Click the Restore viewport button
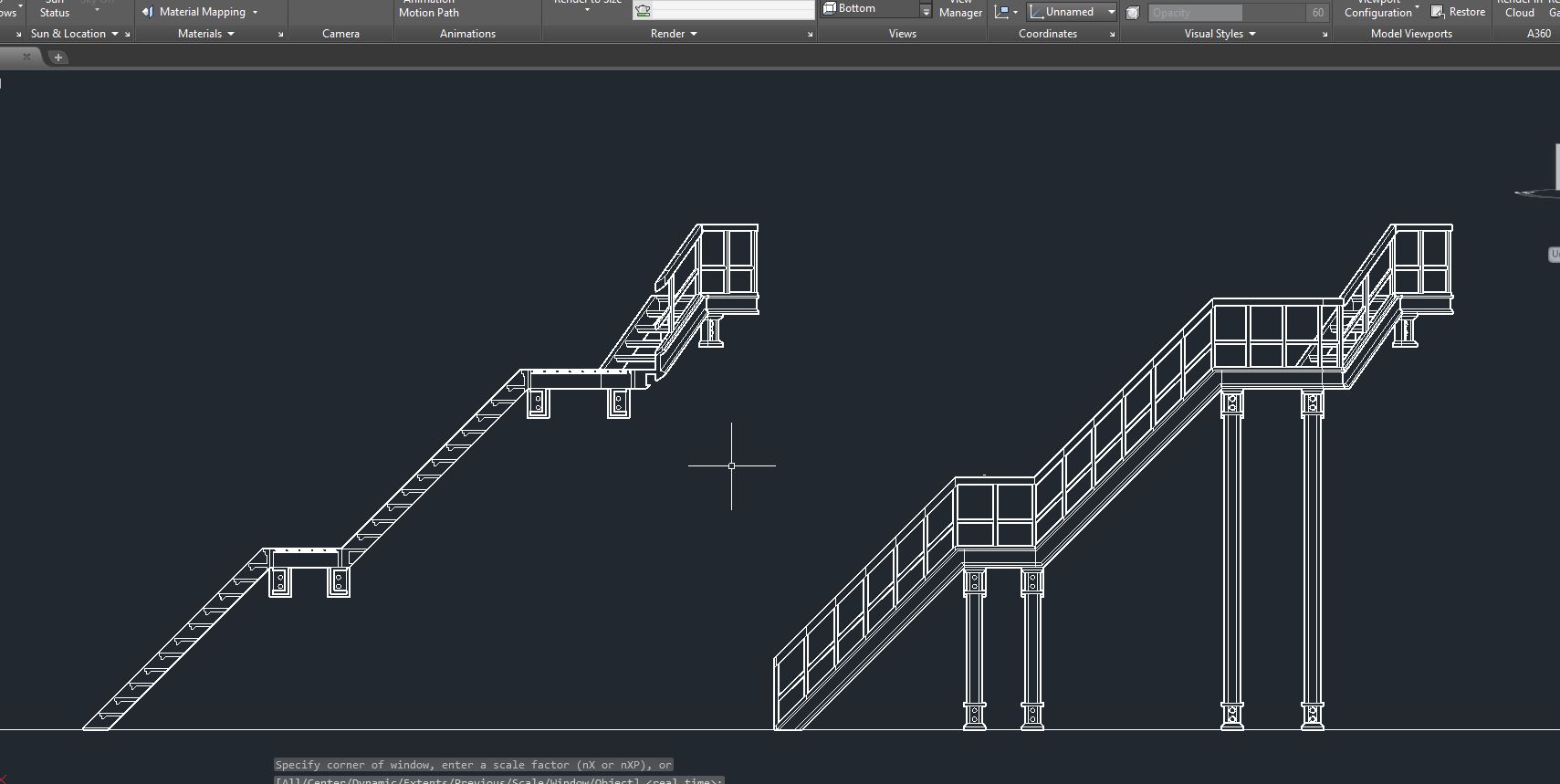 1458,12
